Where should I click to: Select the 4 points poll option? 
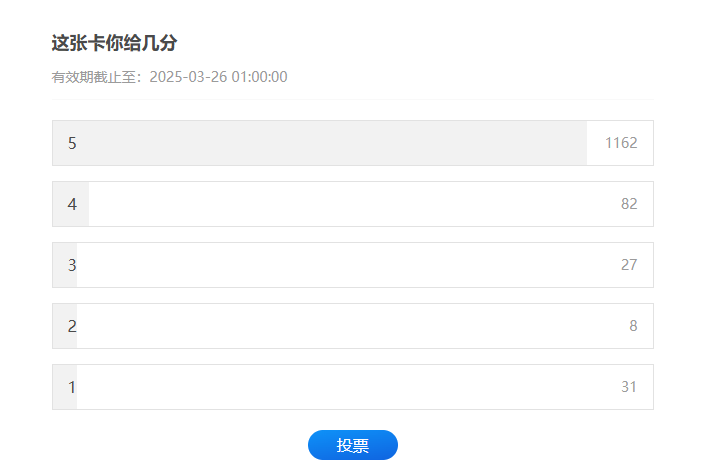(x=353, y=204)
